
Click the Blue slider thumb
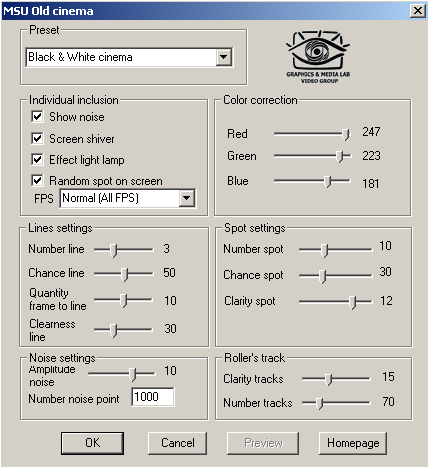[328, 182]
